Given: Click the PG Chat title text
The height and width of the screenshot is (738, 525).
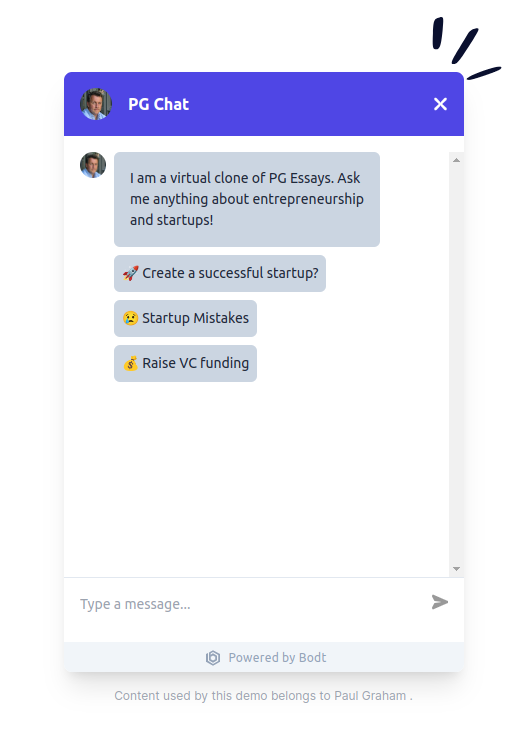Looking at the screenshot, I should click(159, 104).
